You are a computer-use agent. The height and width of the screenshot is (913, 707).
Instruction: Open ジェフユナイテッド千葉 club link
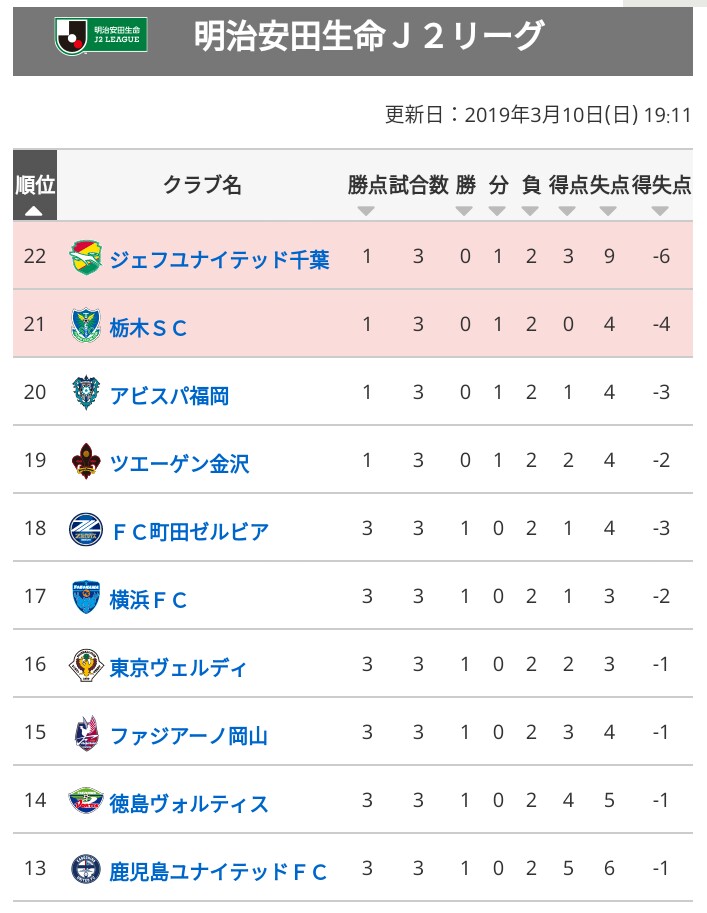click(219, 259)
